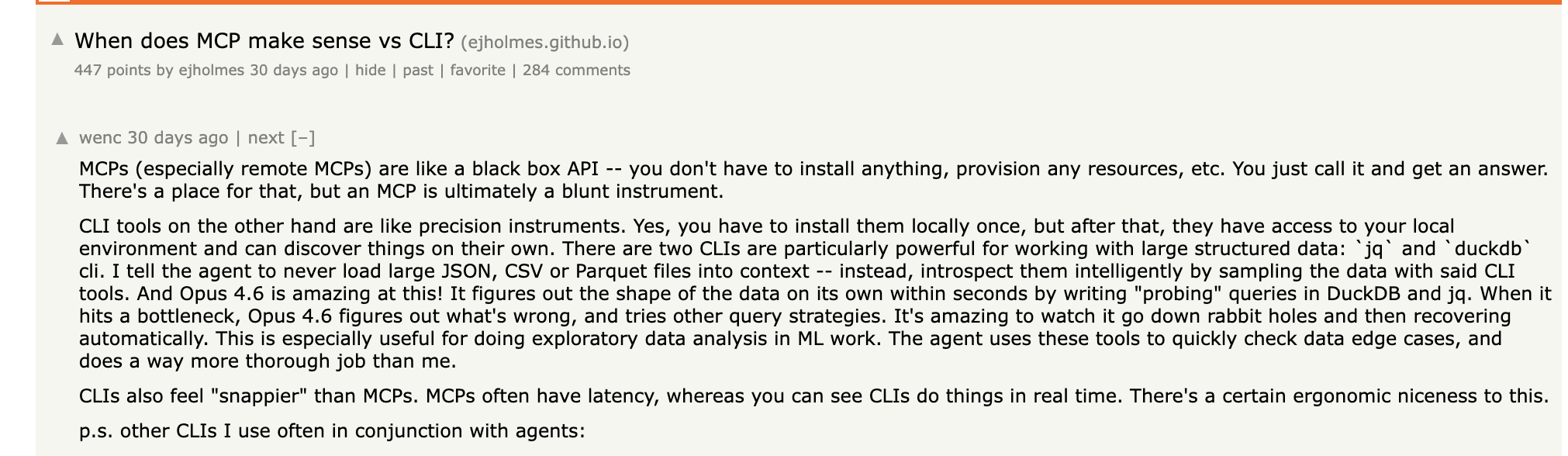View commenter wenc's profile
This screenshot has width=1568, height=456.
[x=100, y=138]
